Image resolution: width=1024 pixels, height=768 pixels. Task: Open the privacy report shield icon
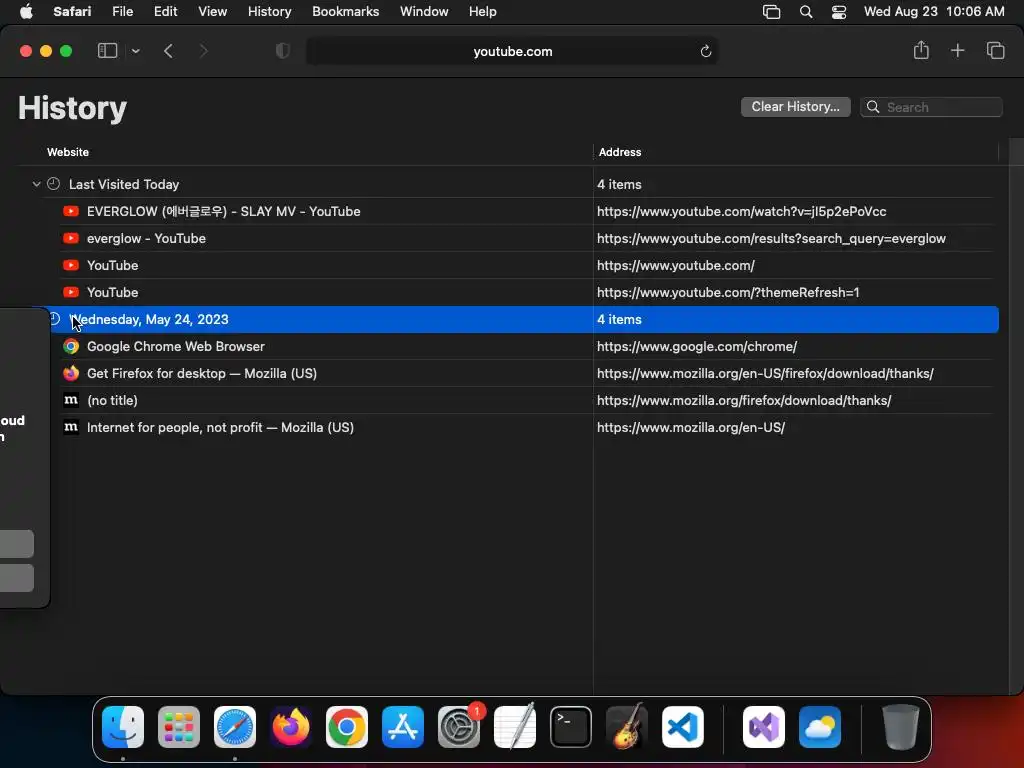pos(283,51)
